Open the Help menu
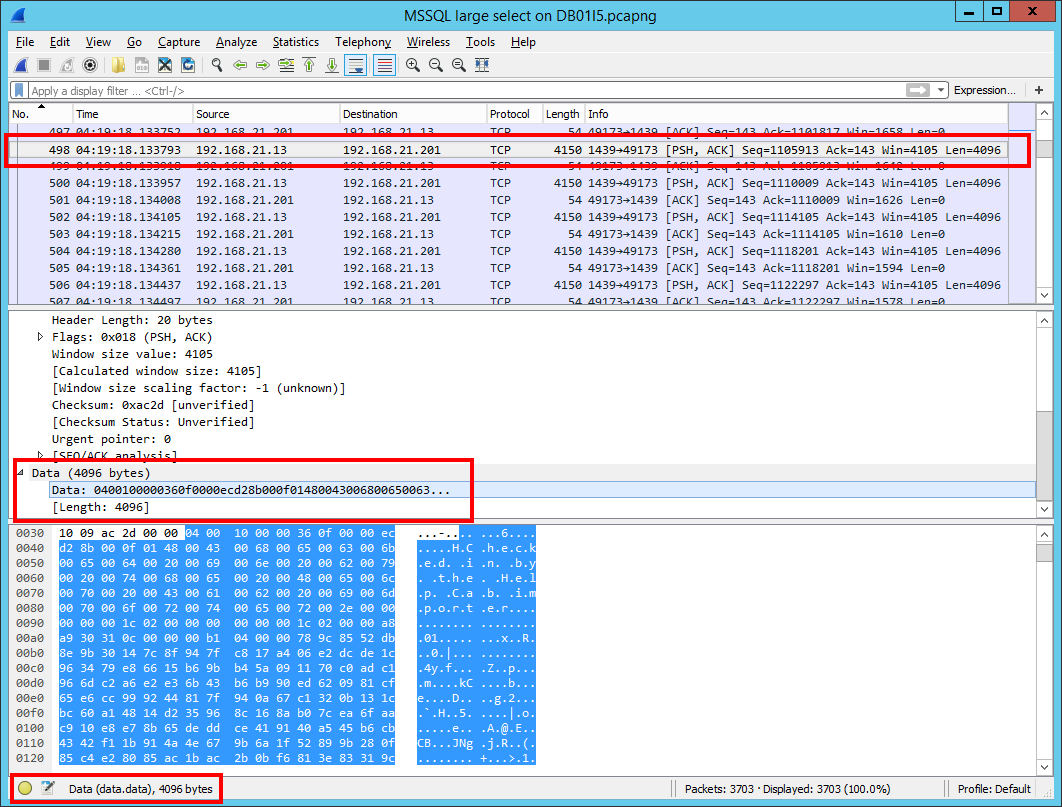 [x=523, y=42]
